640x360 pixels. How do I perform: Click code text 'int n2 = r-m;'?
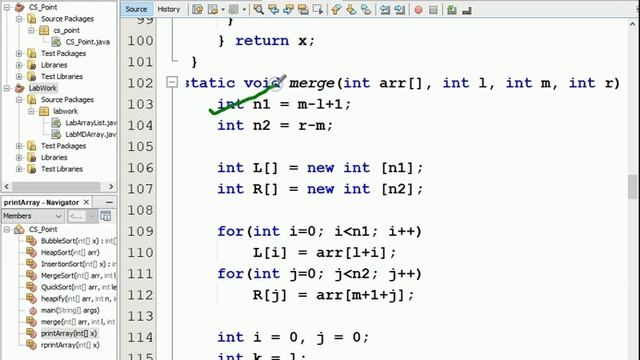(275, 125)
